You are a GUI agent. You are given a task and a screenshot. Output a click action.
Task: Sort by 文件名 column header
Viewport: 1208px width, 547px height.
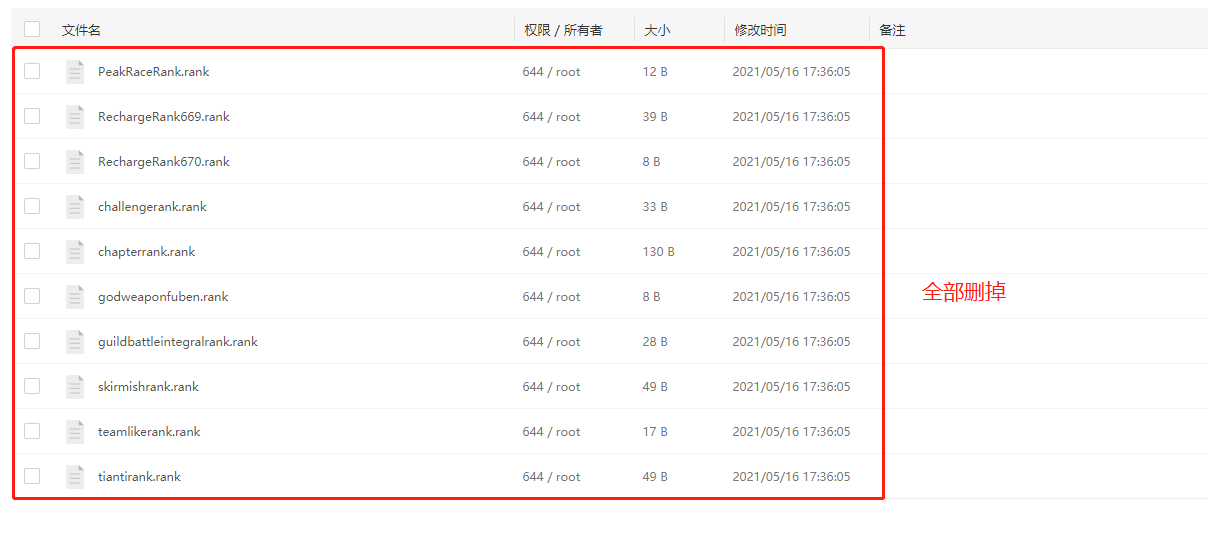click(81, 30)
